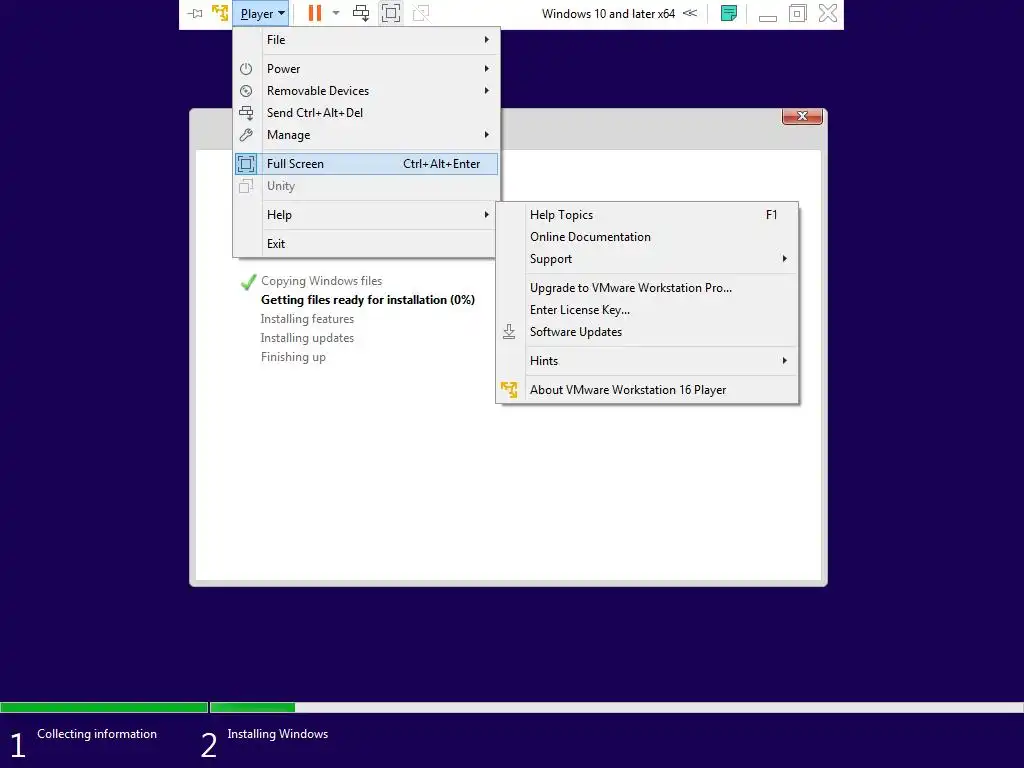The height and width of the screenshot is (768, 1024).
Task: Expand the Hints submenu
Action: (x=647, y=361)
